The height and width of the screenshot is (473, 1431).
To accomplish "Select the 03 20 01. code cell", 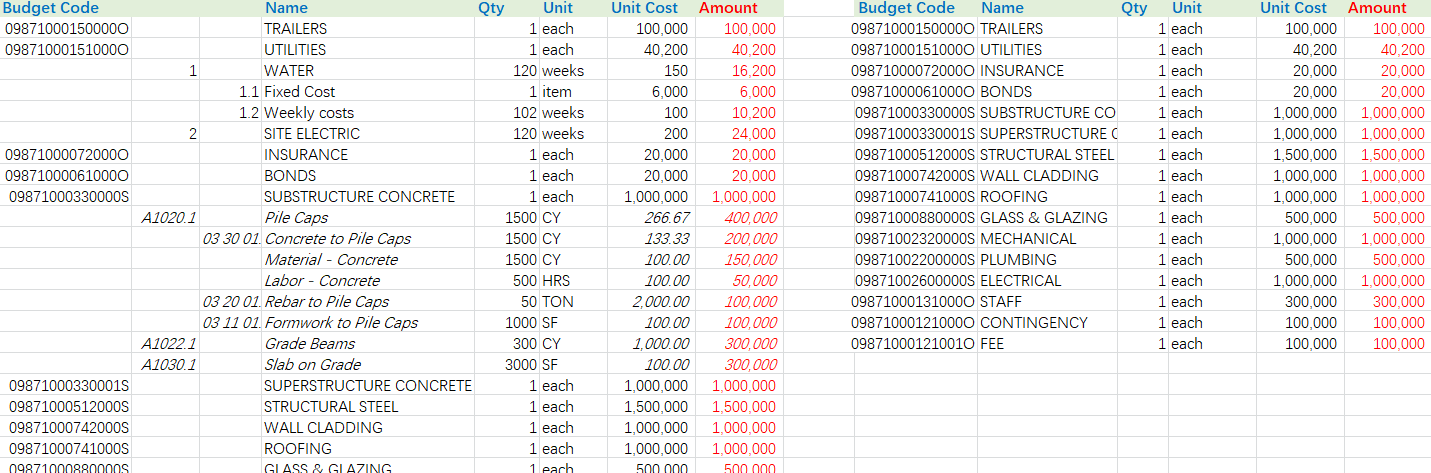I will (x=232, y=302).
